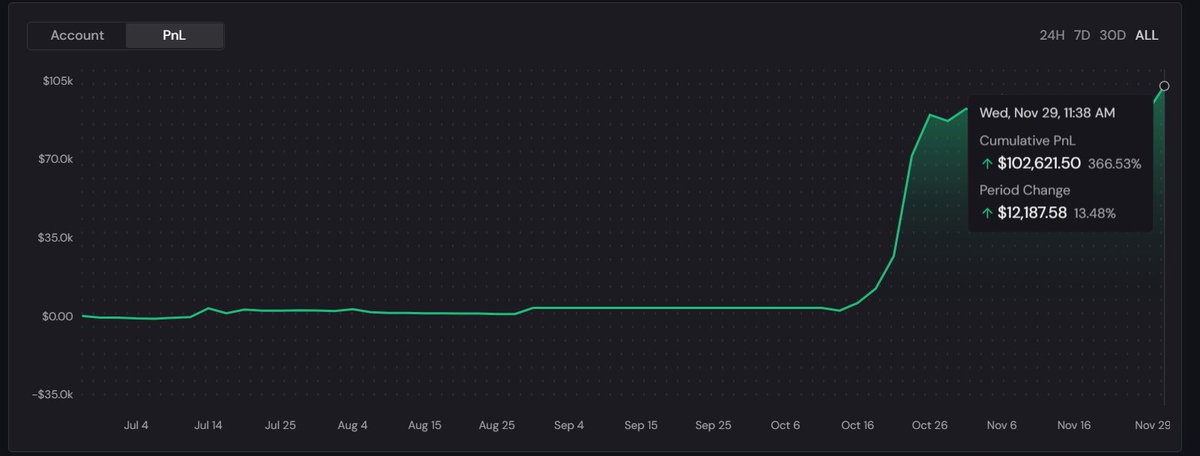The height and width of the screenshot is (456, 1200).
Task: Click the Aug 4 x-axis label
Action: click(352, 425)
